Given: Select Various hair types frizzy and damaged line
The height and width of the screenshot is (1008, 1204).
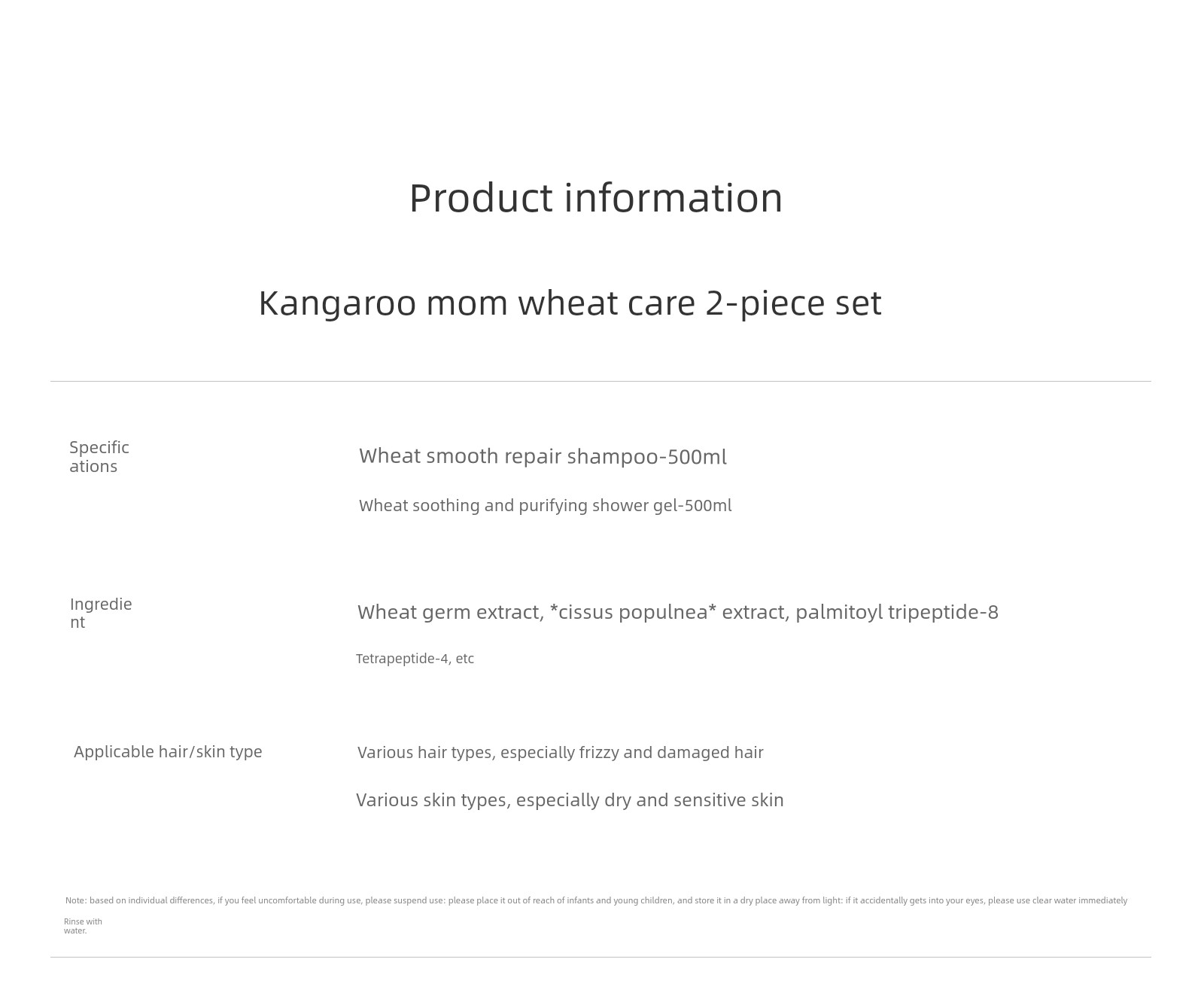Looking at the screenshot, I should [560, 752].
